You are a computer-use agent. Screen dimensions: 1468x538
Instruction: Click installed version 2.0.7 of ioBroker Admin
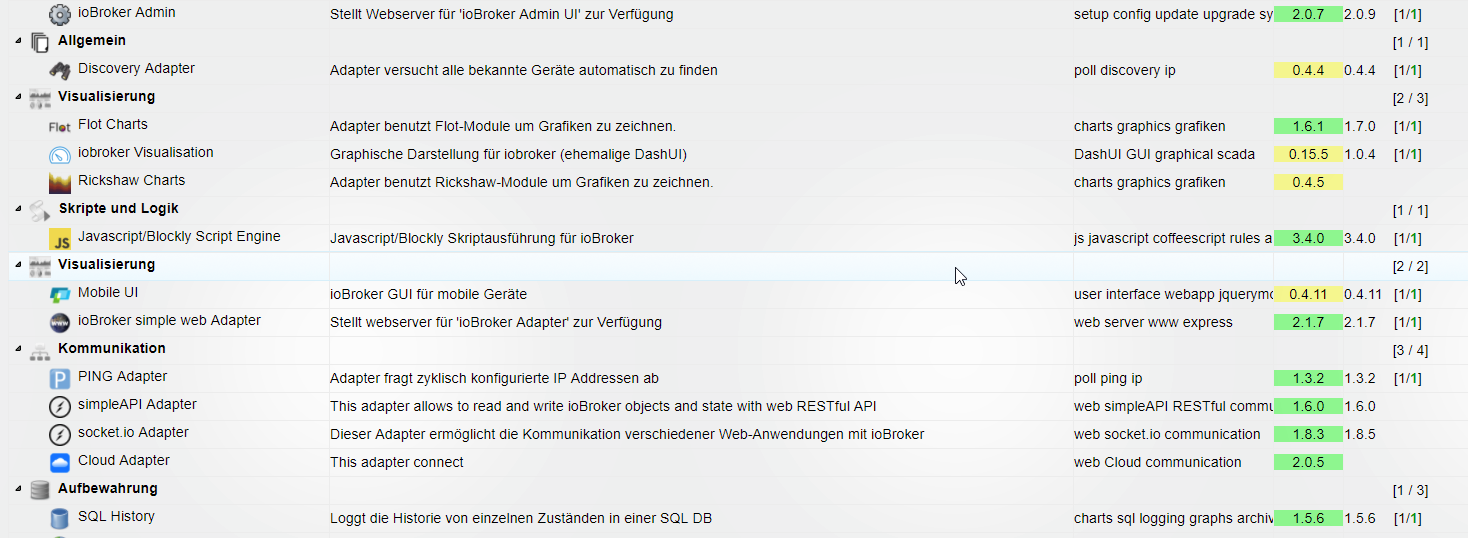pyautogui.click(x=1308, y=14)
